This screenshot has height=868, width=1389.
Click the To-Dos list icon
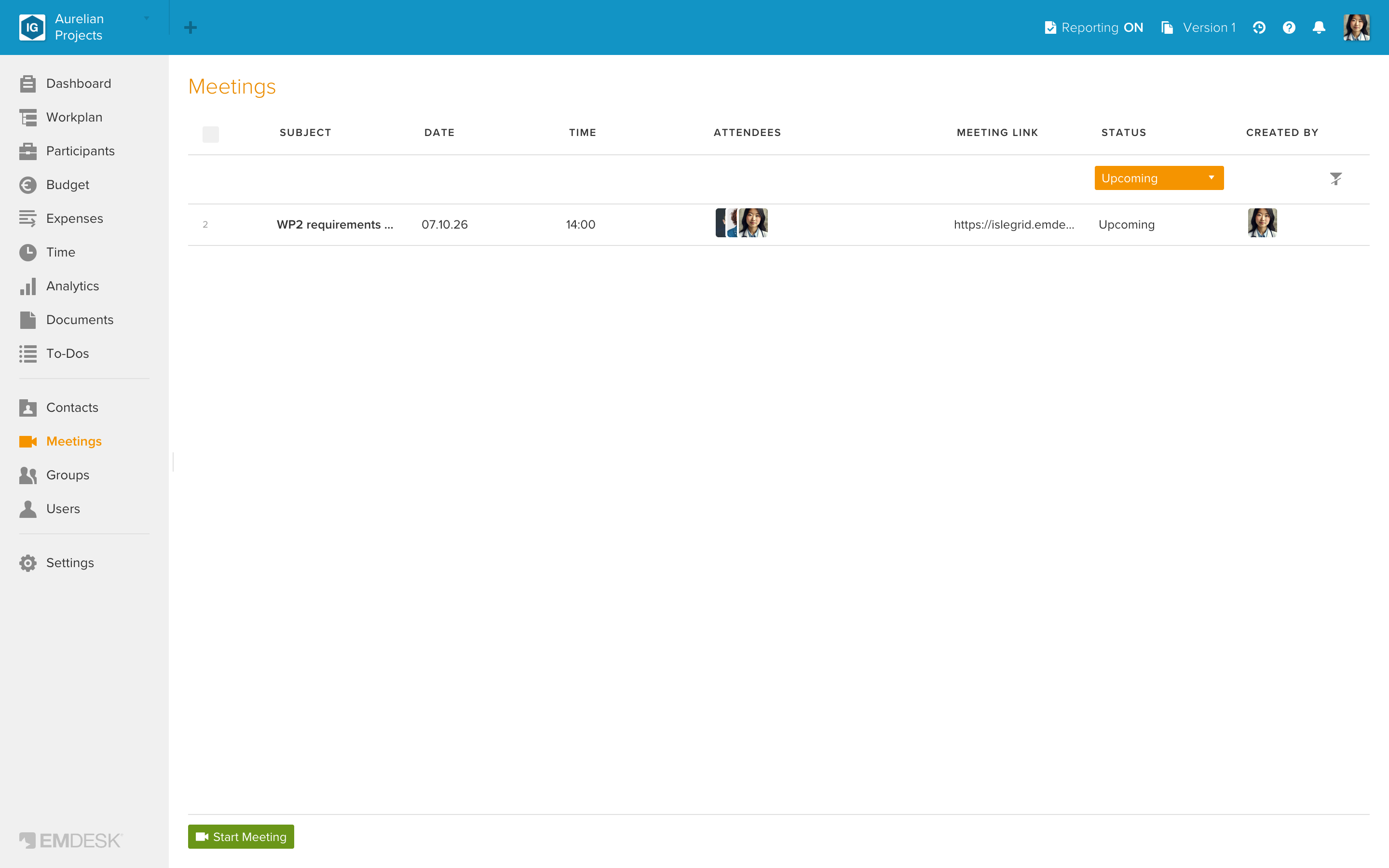(27, 353)
